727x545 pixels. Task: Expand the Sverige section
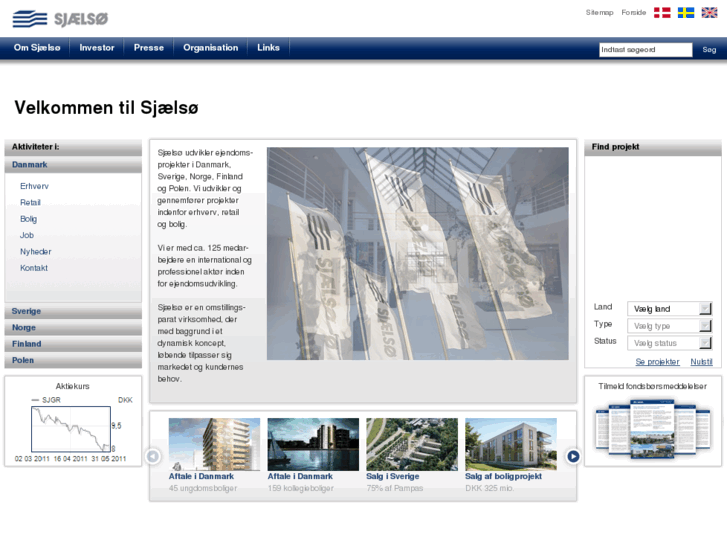[x=73, y=311]
